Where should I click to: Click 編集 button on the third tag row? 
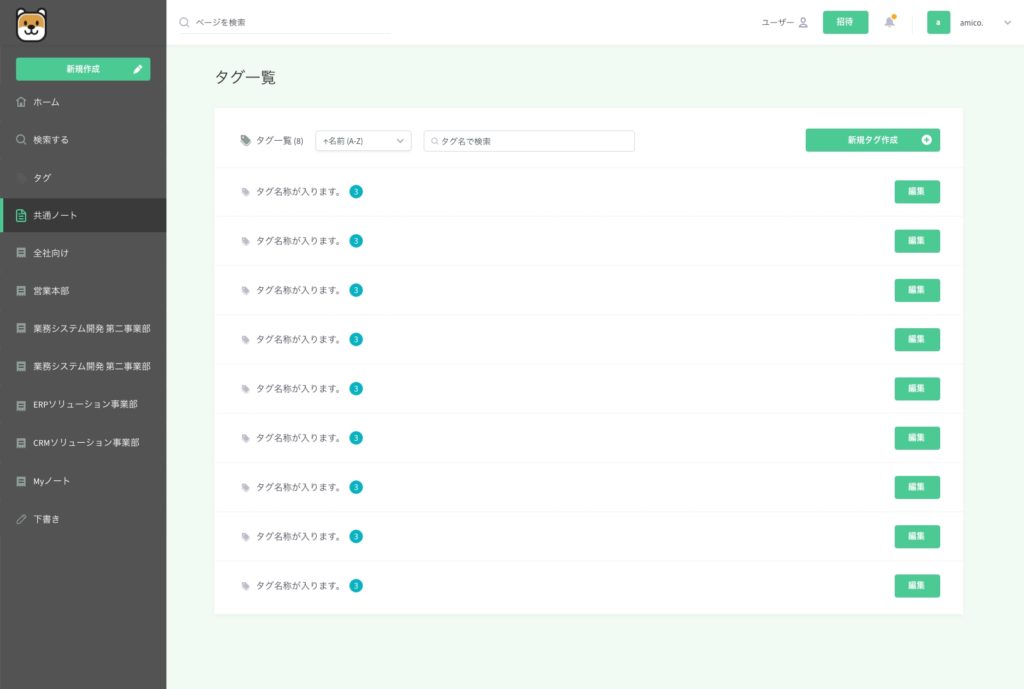916,290
